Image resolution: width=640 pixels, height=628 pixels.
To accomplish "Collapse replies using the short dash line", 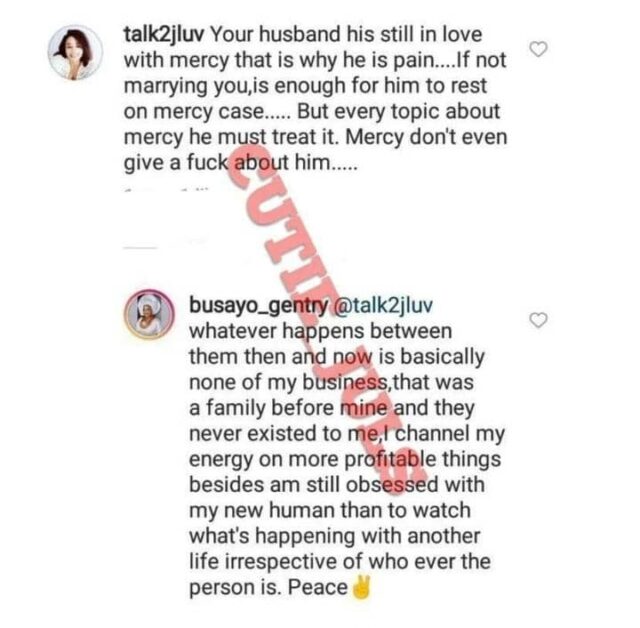I will click(140, 248).
